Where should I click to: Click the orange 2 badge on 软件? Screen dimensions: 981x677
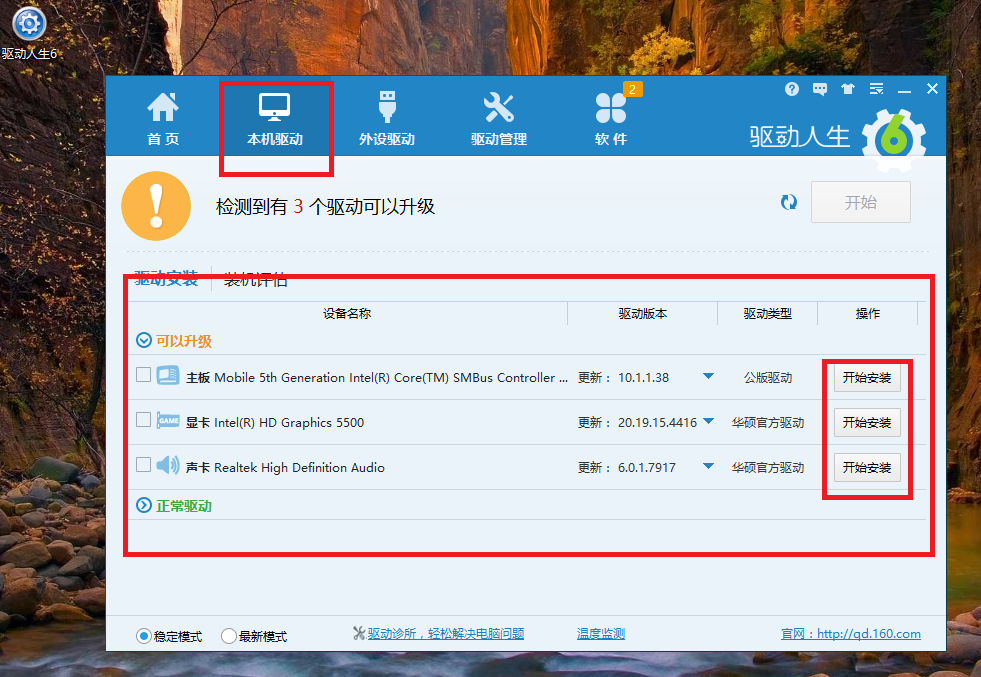(633, 89)
